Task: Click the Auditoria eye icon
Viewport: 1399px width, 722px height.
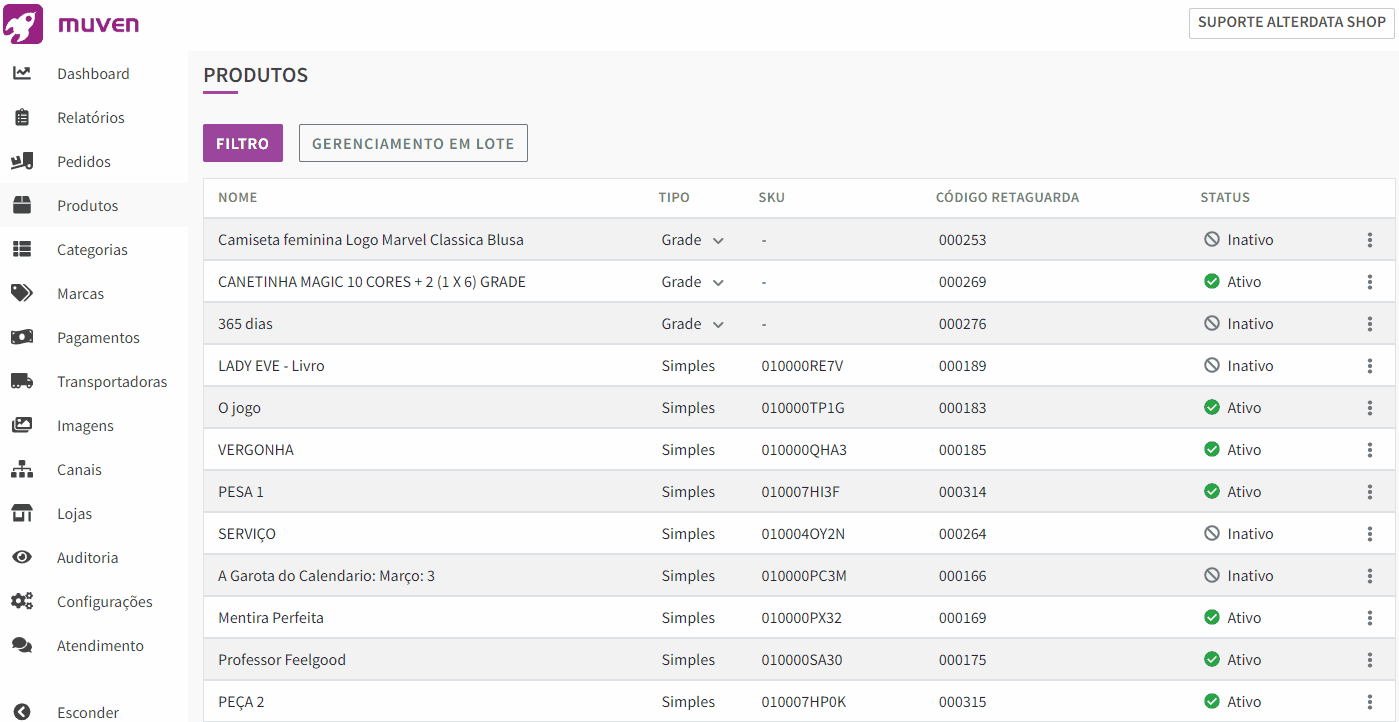Action: point(22,557)
